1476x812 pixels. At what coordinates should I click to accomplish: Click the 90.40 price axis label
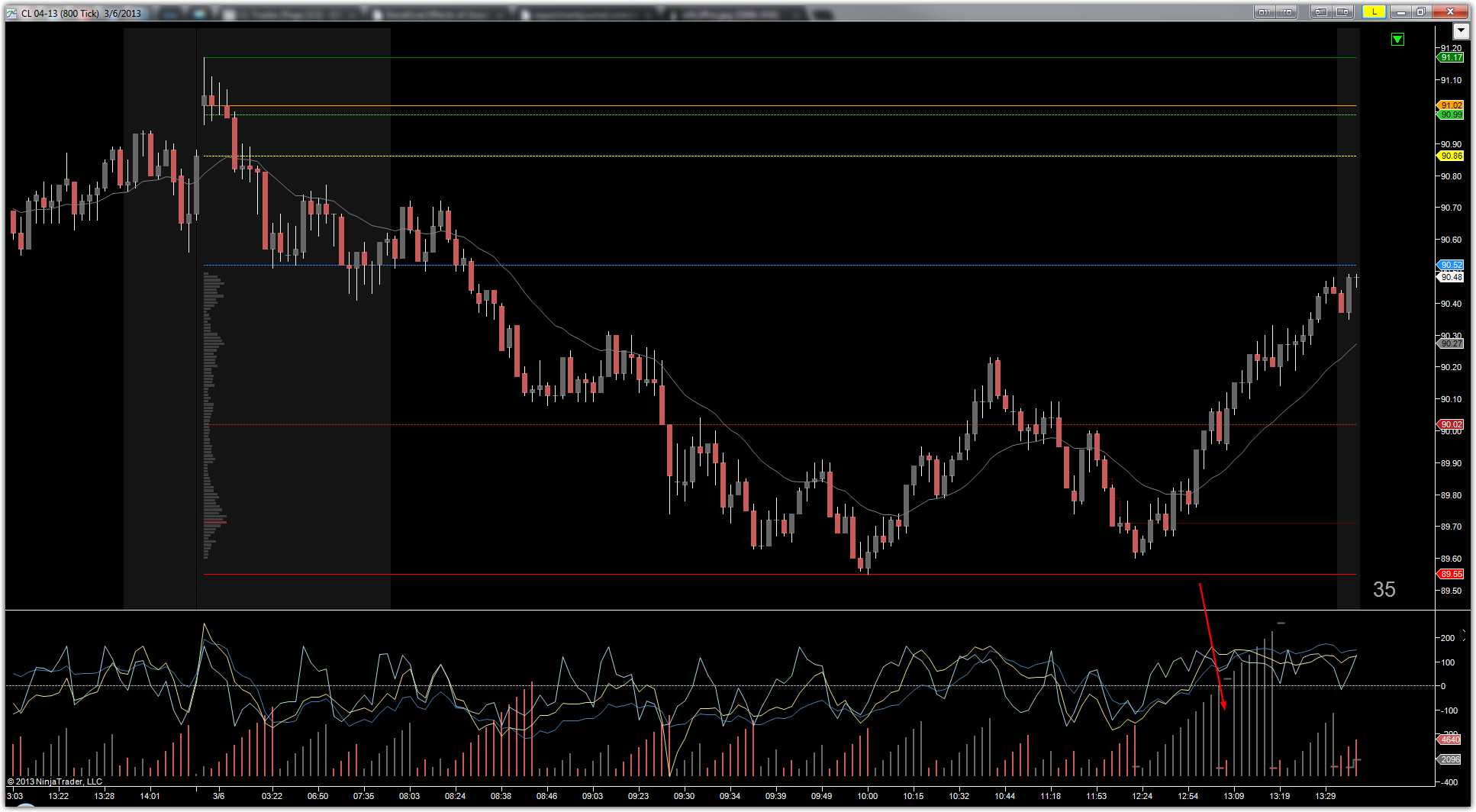pyautogui.click(x=1451, y=304)
